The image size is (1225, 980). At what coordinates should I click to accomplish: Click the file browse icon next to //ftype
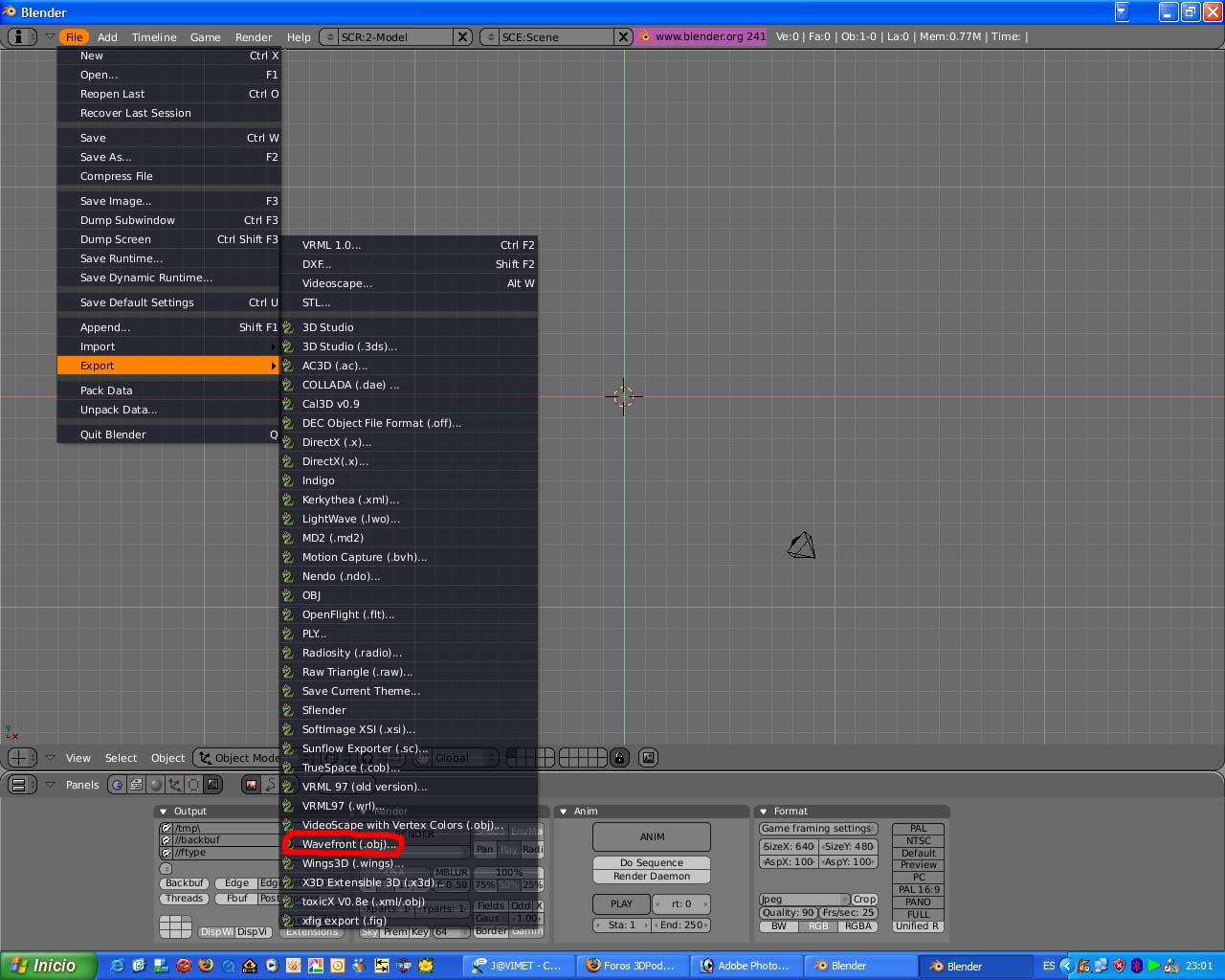tap(167, 853)
